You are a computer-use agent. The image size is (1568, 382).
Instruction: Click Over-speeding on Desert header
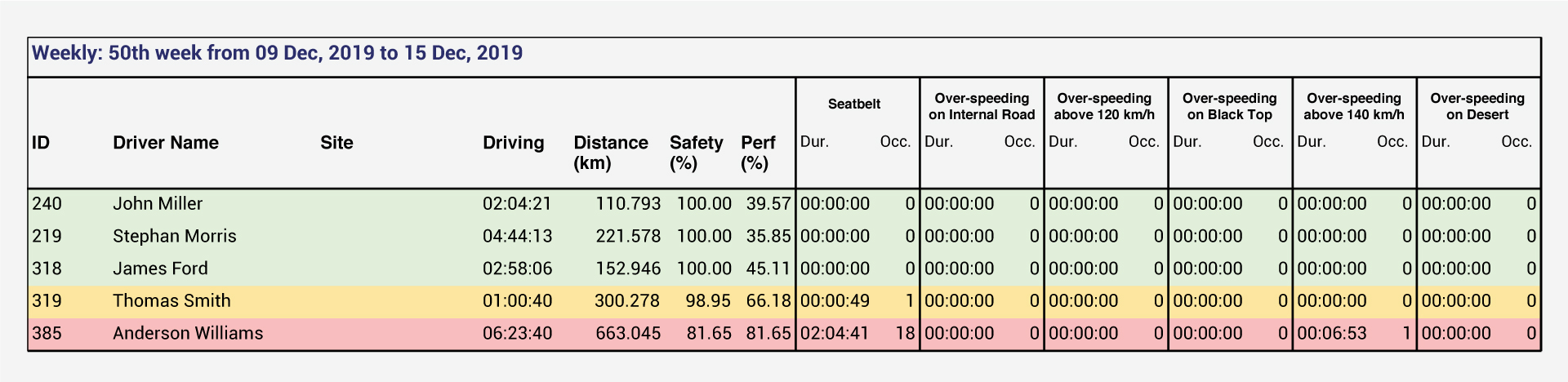pyautogui.click(x=1477, y=107)
